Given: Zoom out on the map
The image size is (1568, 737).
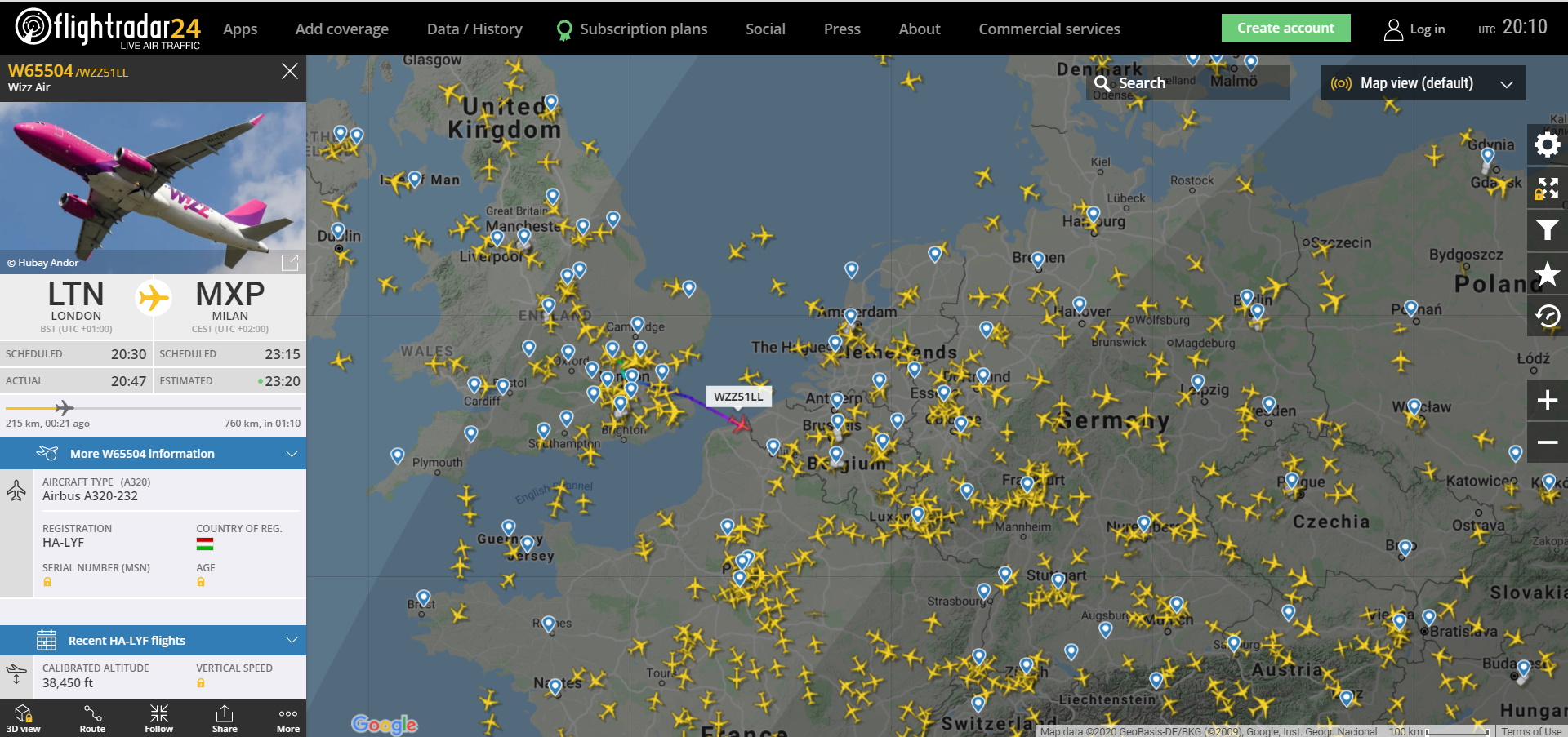Looking at the screenshot, I should 1547,442.
